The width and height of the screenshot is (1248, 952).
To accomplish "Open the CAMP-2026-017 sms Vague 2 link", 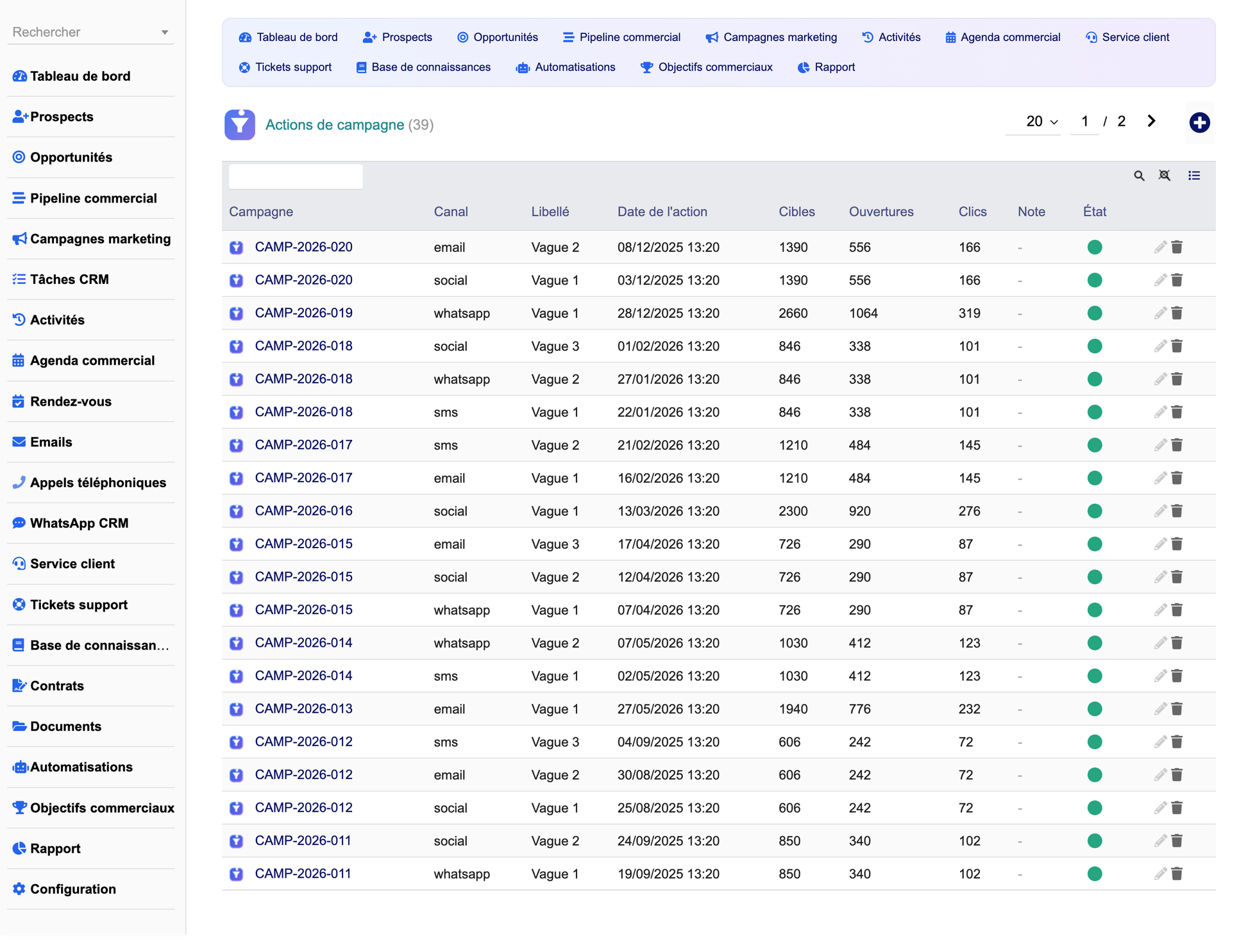I will pyautogui.click(x=303, y=445).
